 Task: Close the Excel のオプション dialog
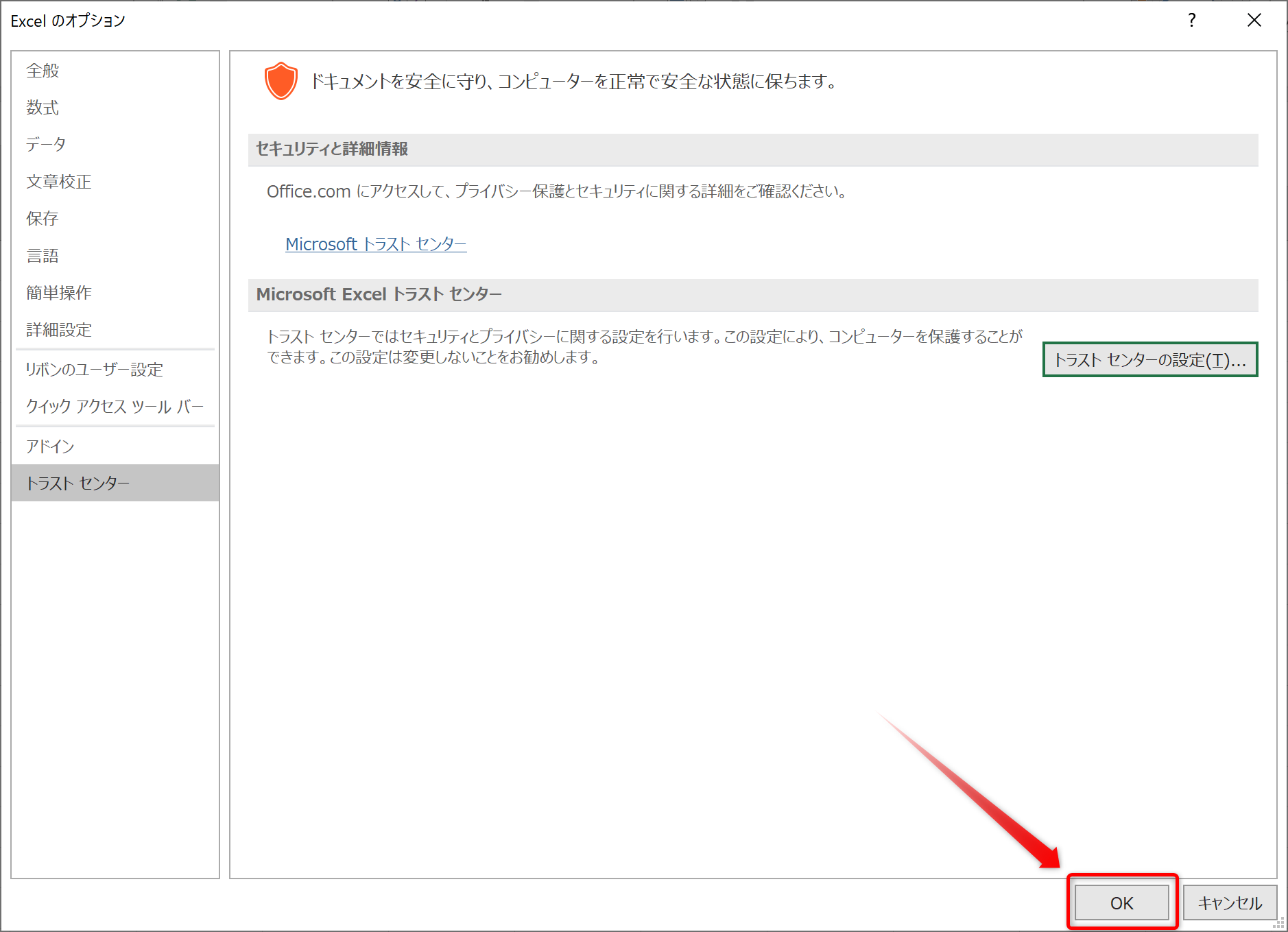point(1254,21)
